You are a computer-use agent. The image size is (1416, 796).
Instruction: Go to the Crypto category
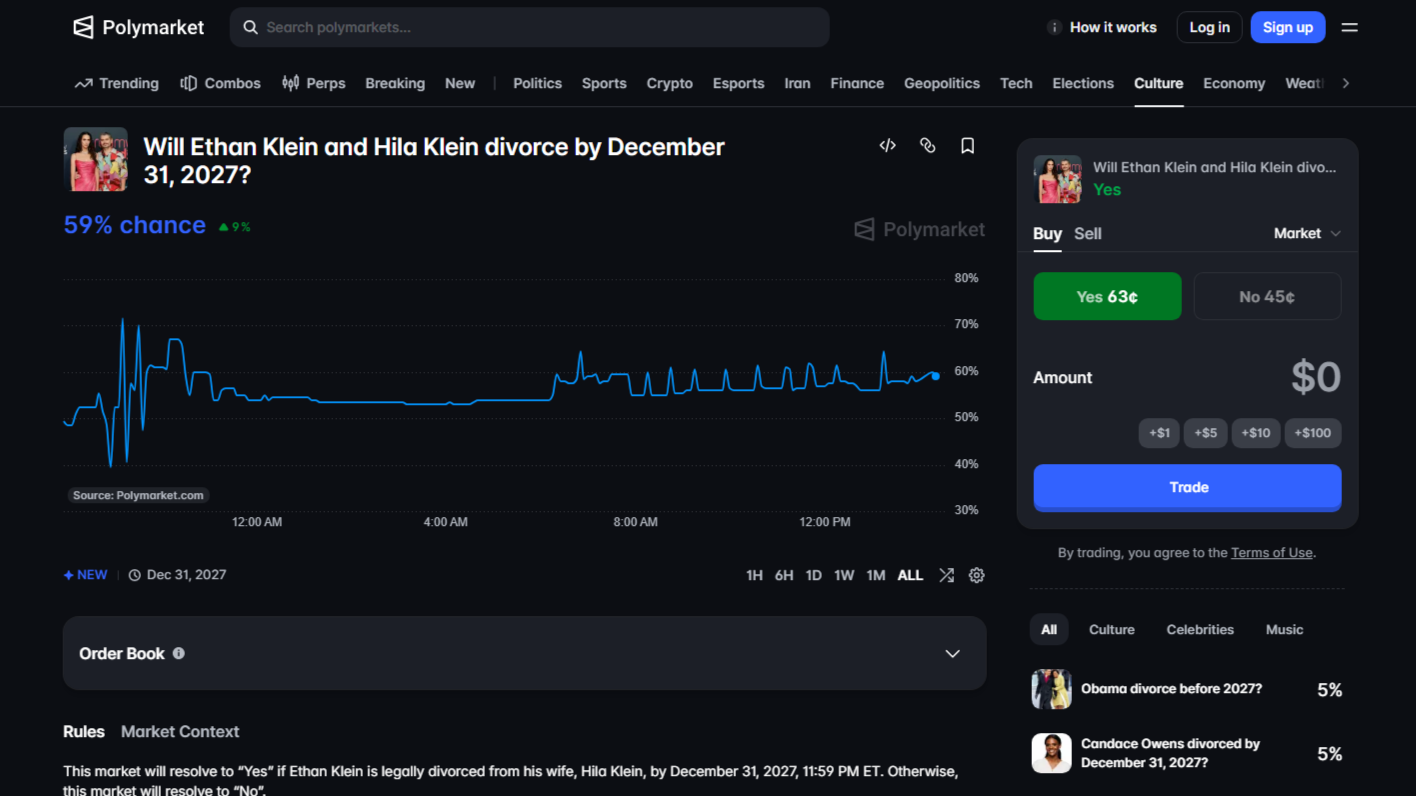pos(669,83)
